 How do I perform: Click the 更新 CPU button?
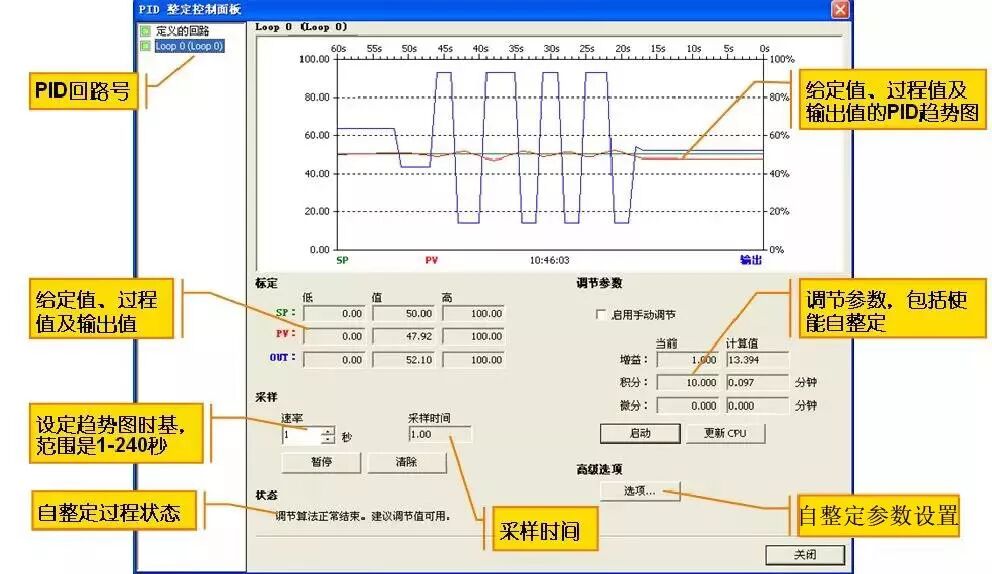pos(725,434)
